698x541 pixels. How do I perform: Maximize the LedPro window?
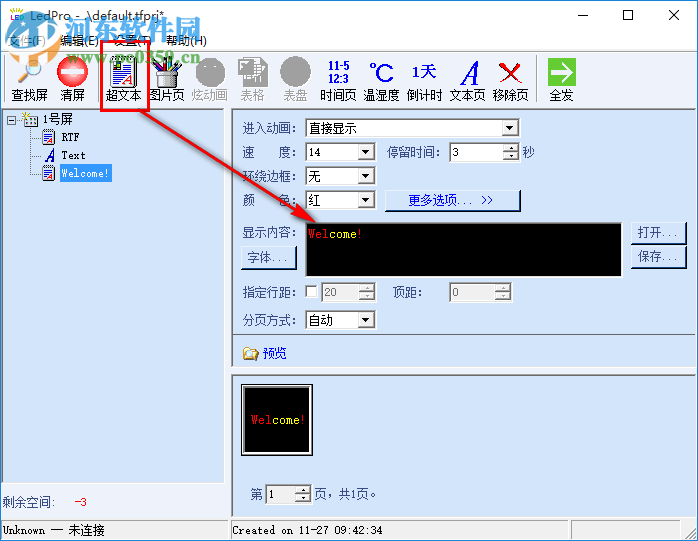[628, 15]
